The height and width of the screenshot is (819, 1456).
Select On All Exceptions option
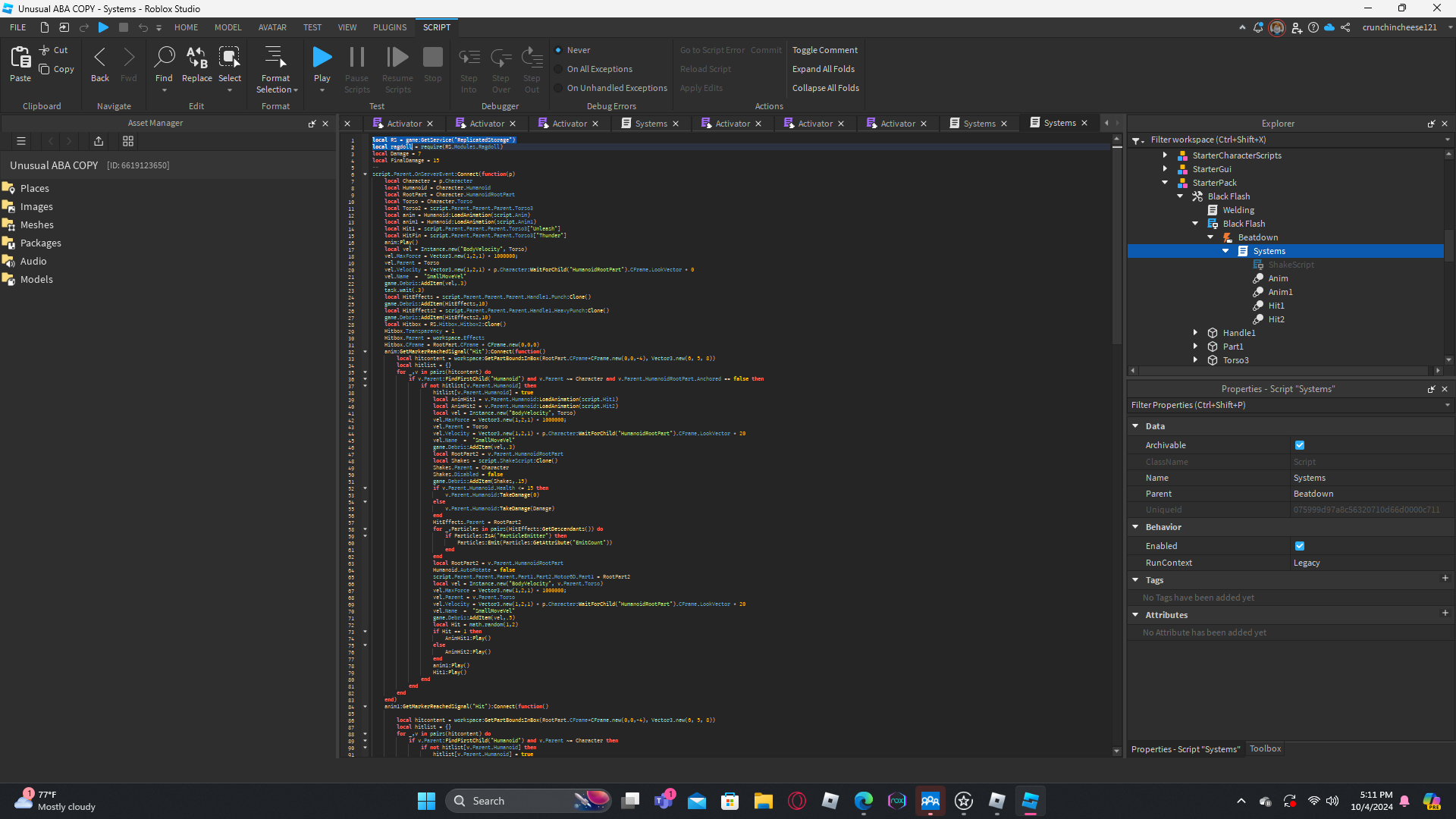click(x=593, y=69)
